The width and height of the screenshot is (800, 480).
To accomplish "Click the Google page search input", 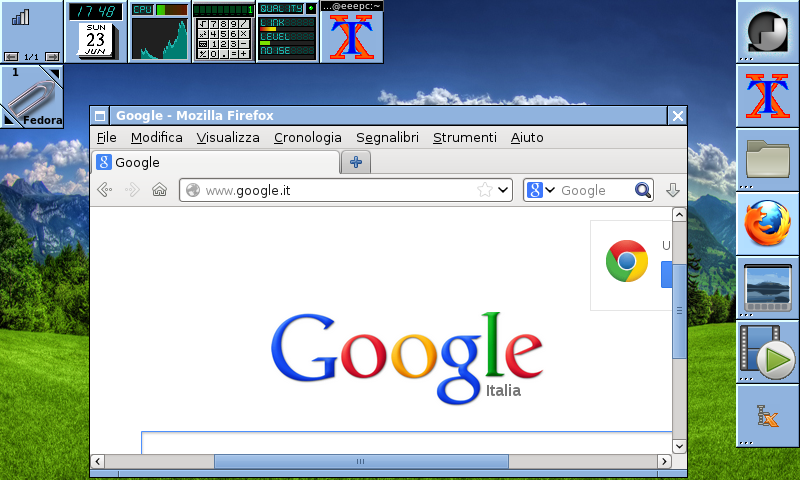I will click(x=407, y=443).
